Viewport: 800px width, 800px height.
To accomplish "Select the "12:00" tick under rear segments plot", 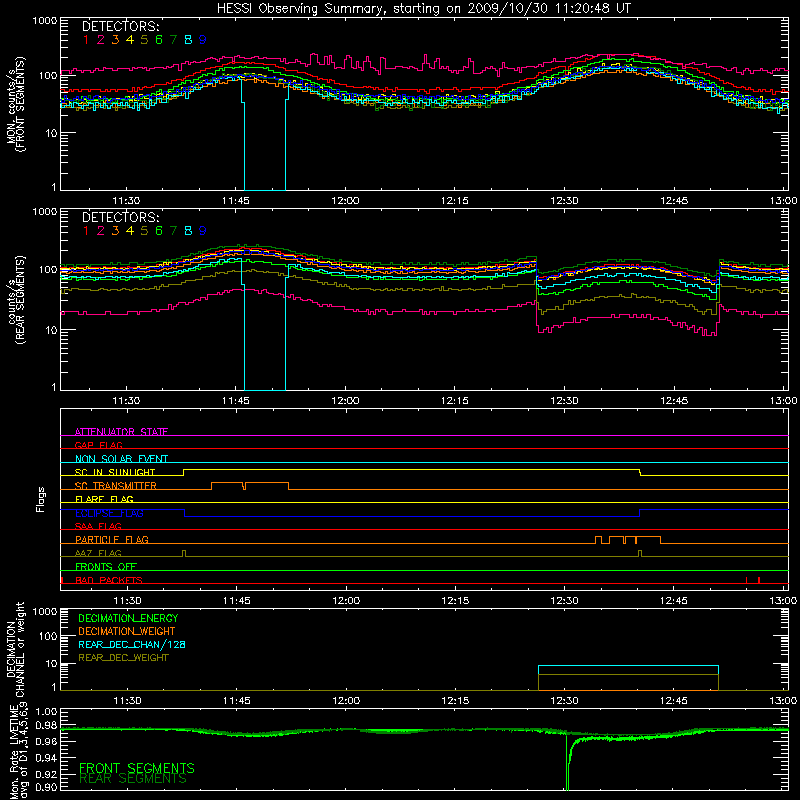I will [345, 401].
